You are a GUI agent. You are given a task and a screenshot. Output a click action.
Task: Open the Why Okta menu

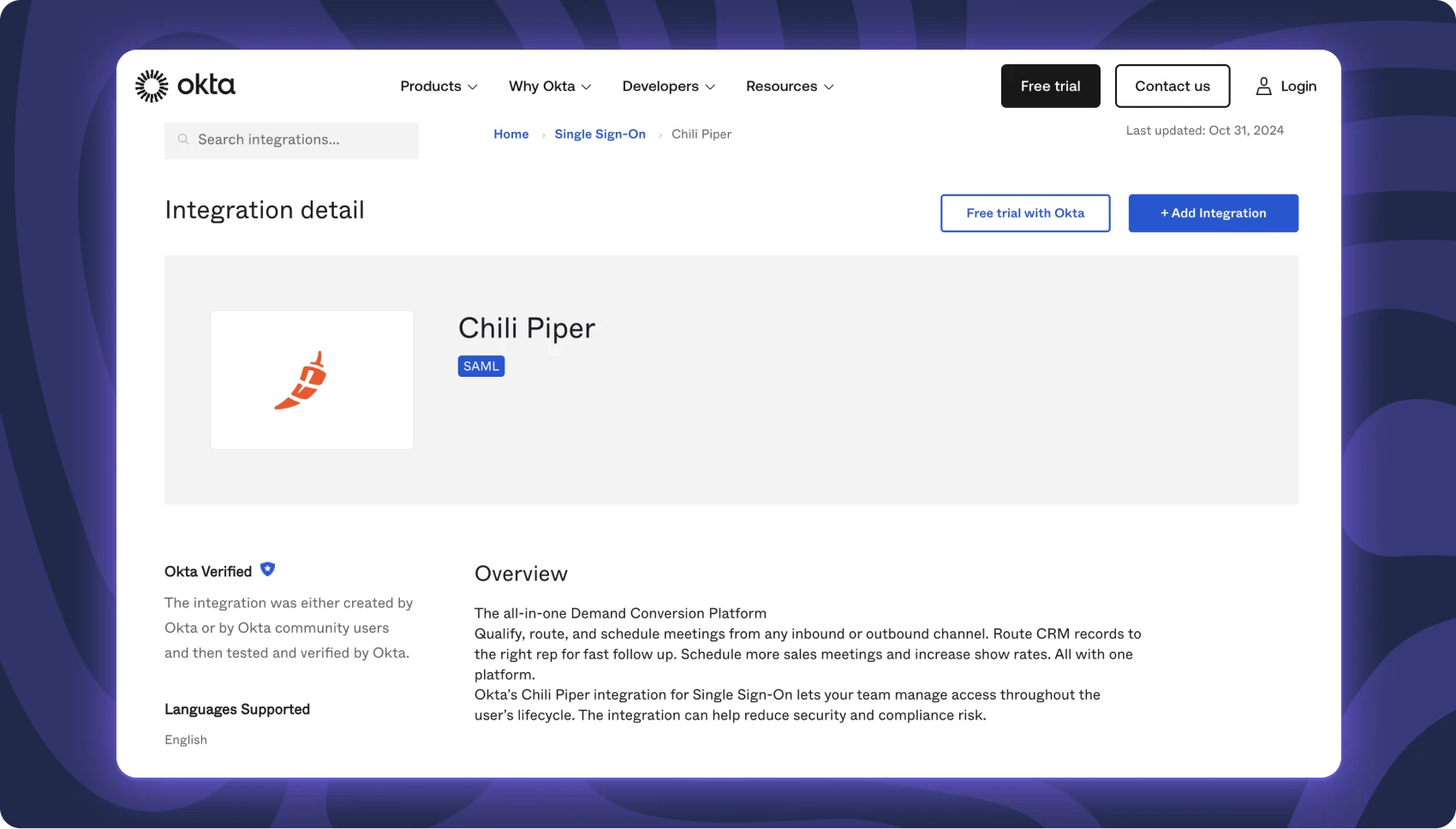pos(550,86)
